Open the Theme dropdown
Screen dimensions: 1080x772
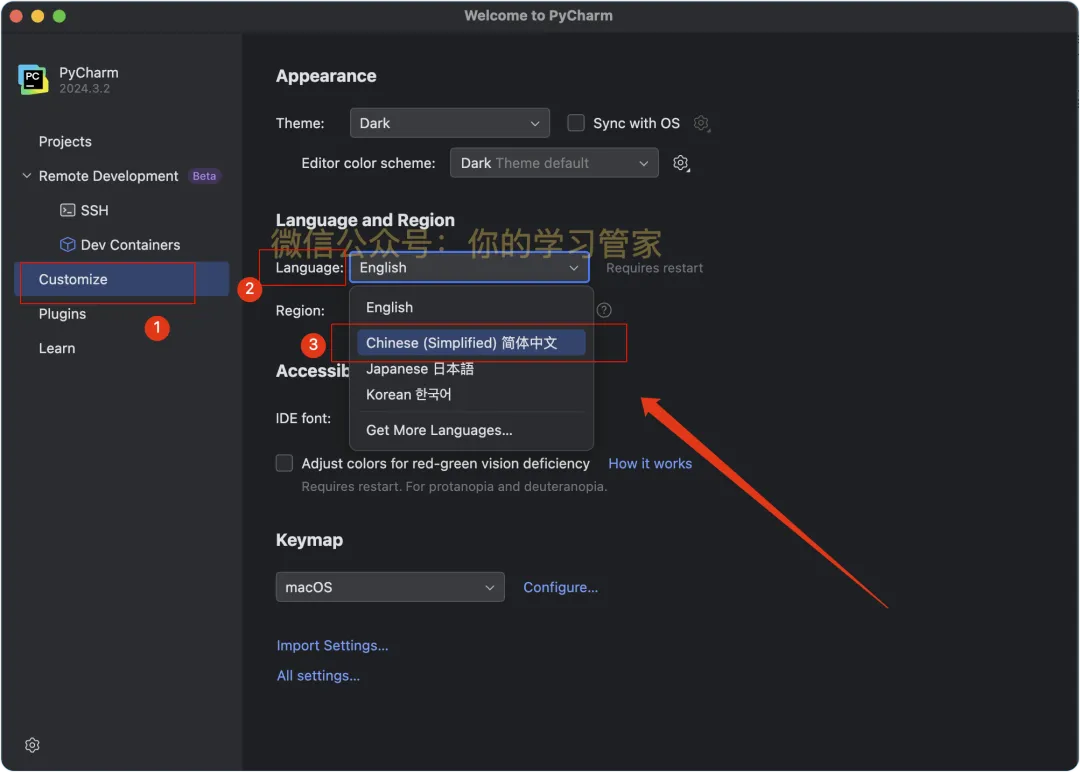[449, 123]
